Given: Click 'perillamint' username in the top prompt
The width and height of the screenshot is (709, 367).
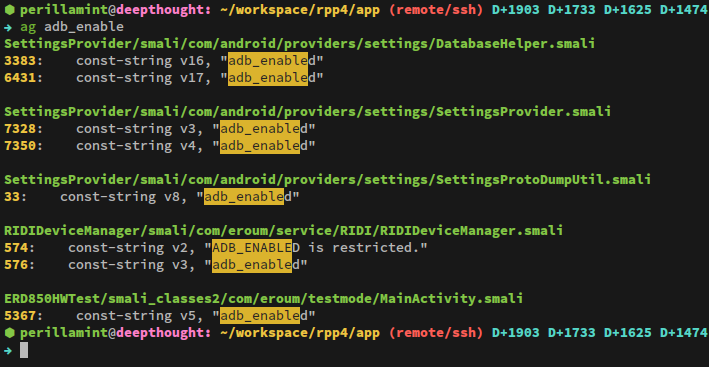Looking at the screenshot, I should 64,10.
